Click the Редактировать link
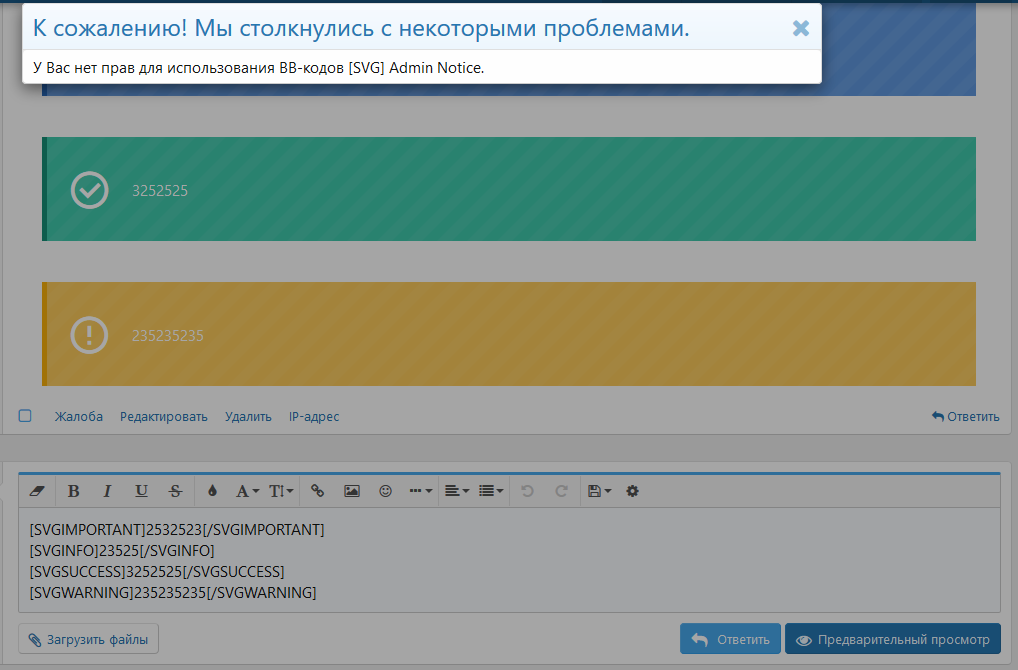Screen dimensions: 1018x670 click(x=163, y=416)
